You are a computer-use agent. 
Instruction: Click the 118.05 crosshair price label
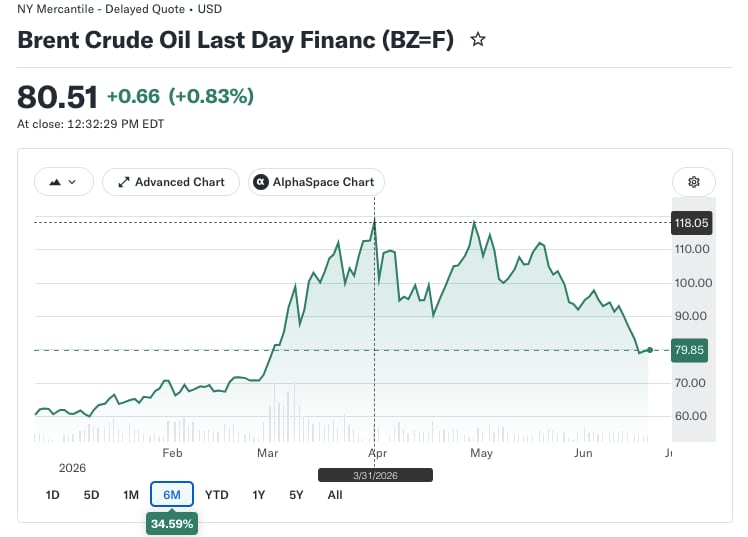pyautogui.click(x=691, y=223)
